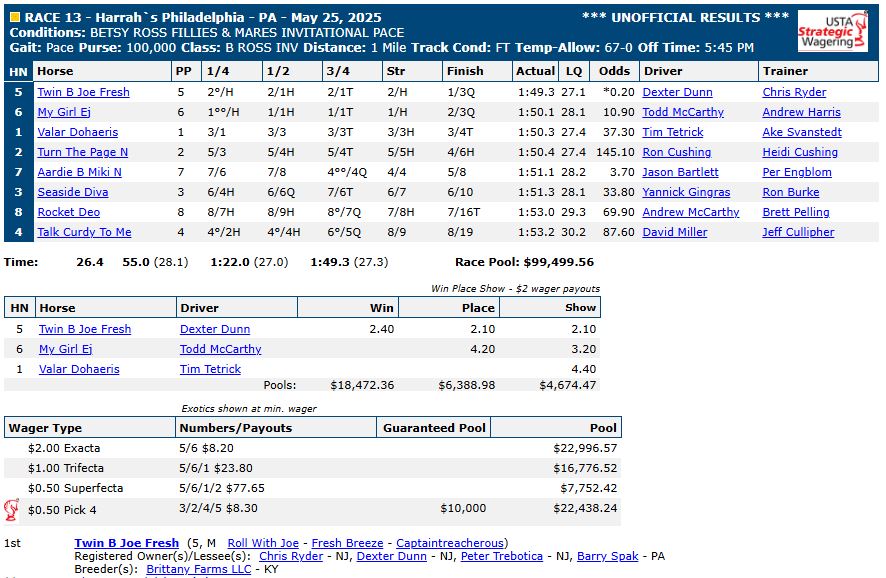886x578 pixels.
Task: Click breeder Brittany Farms LLC
Action: tap(199, 569)
